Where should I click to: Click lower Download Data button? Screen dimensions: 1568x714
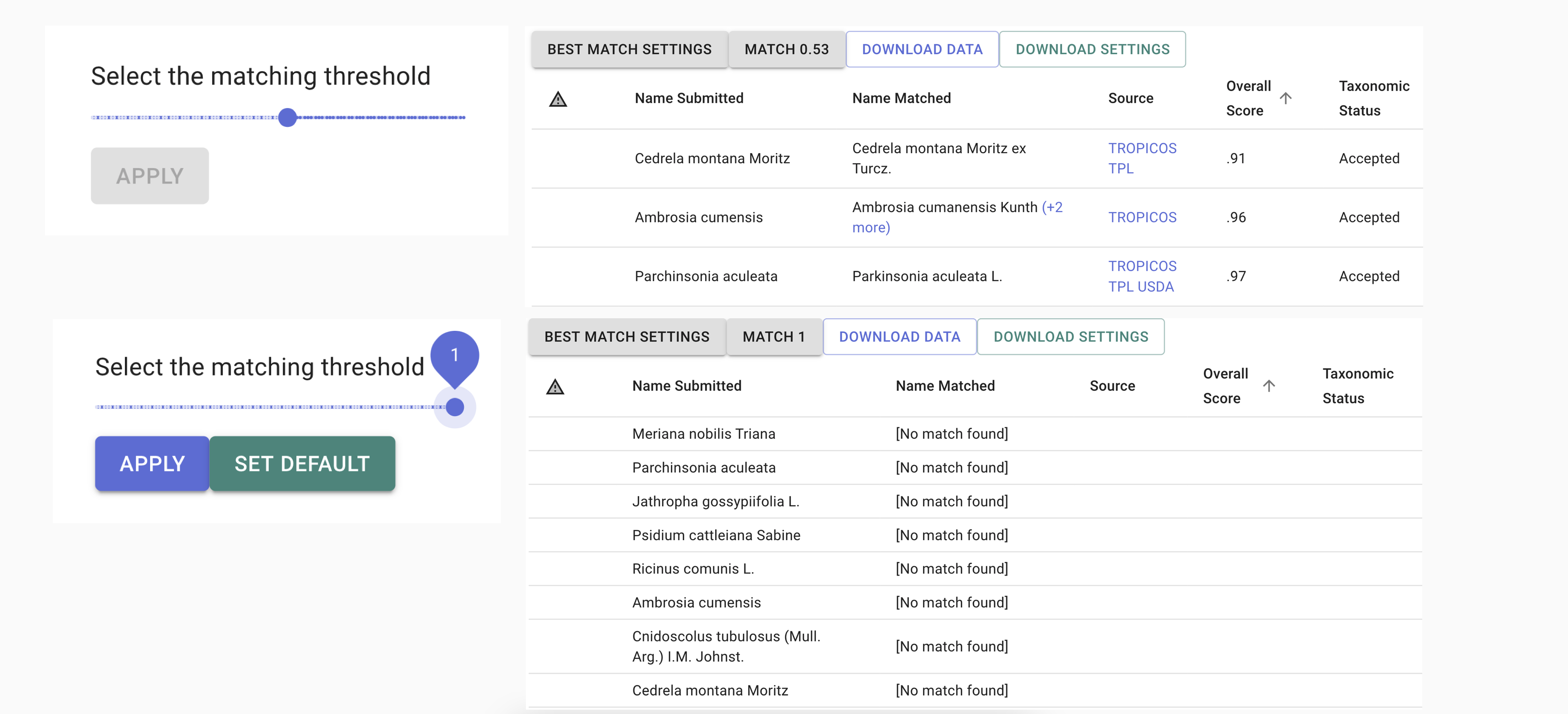pos(899,337)
